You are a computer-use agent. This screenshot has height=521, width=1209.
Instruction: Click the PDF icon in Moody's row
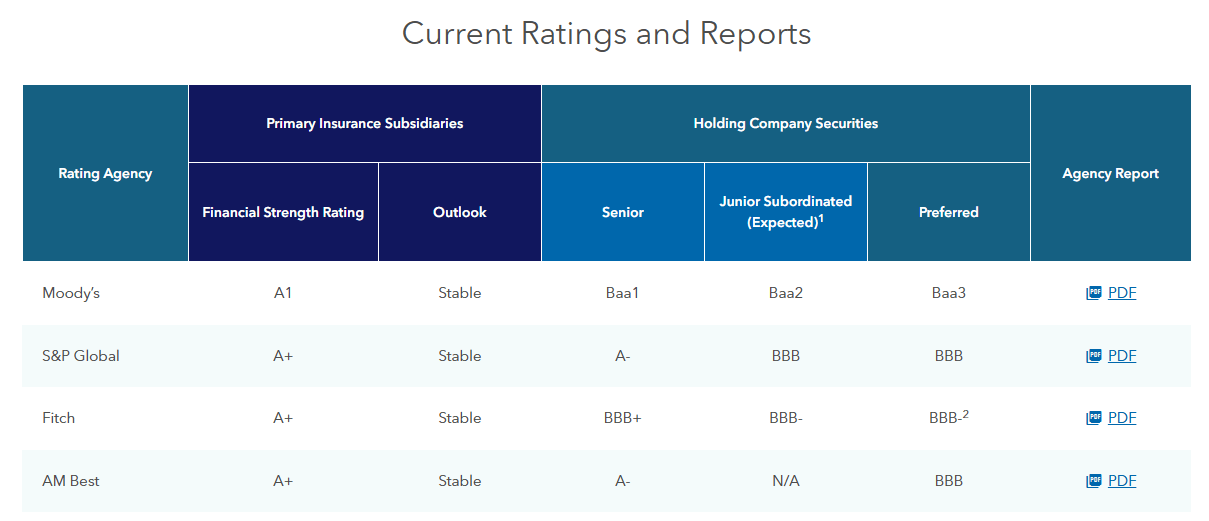[x=1094, y=293]
